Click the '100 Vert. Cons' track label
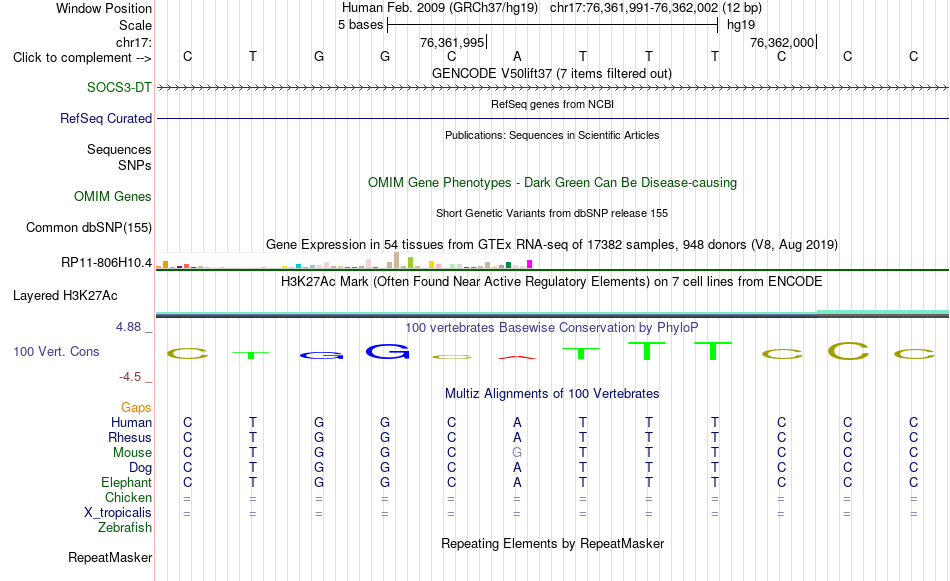 click(56, 351)
